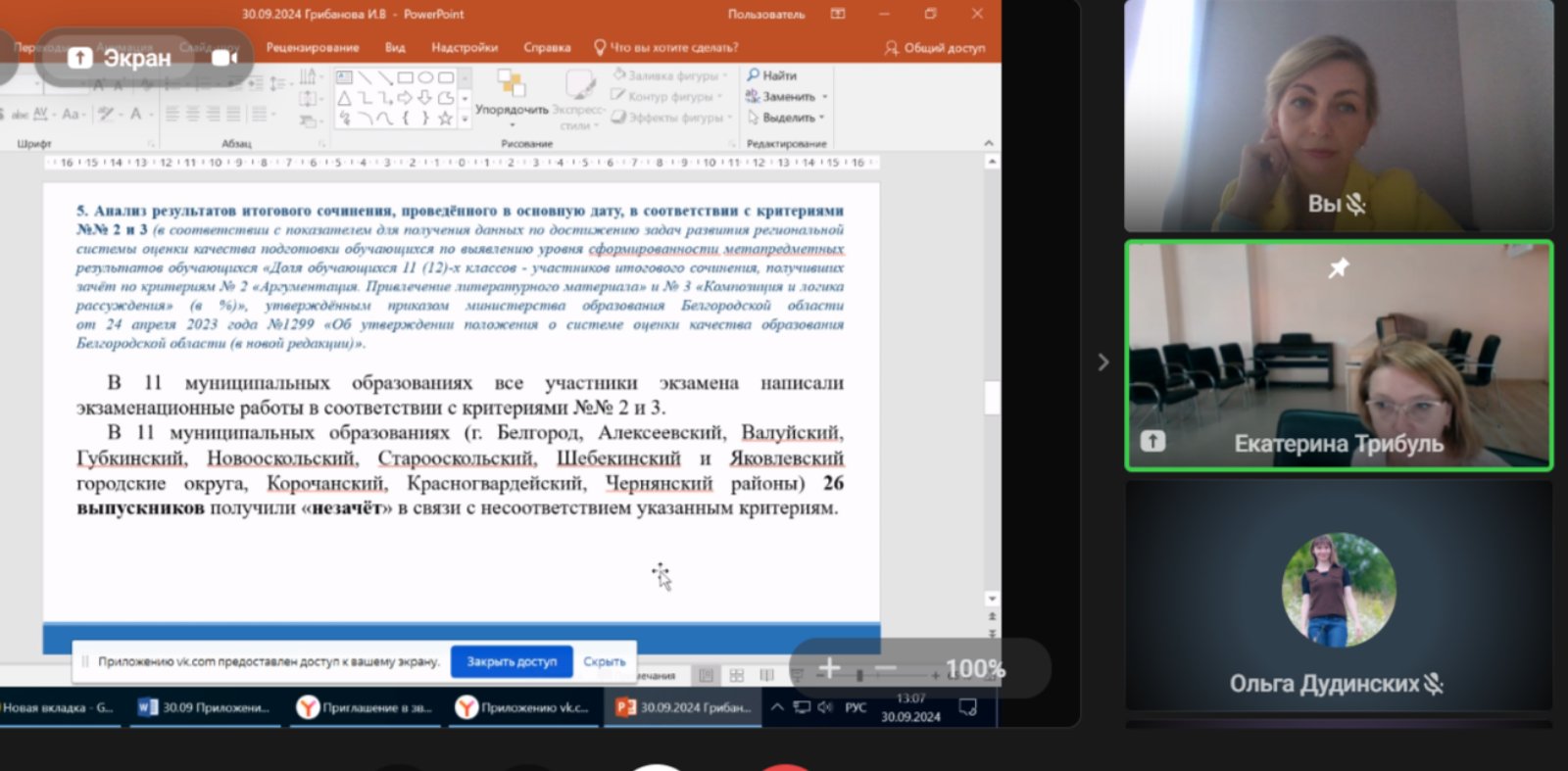The width and height of the screenshot is (1568, 771).
Task: Select the star shape in the gallery
Action: coord(446,119)
